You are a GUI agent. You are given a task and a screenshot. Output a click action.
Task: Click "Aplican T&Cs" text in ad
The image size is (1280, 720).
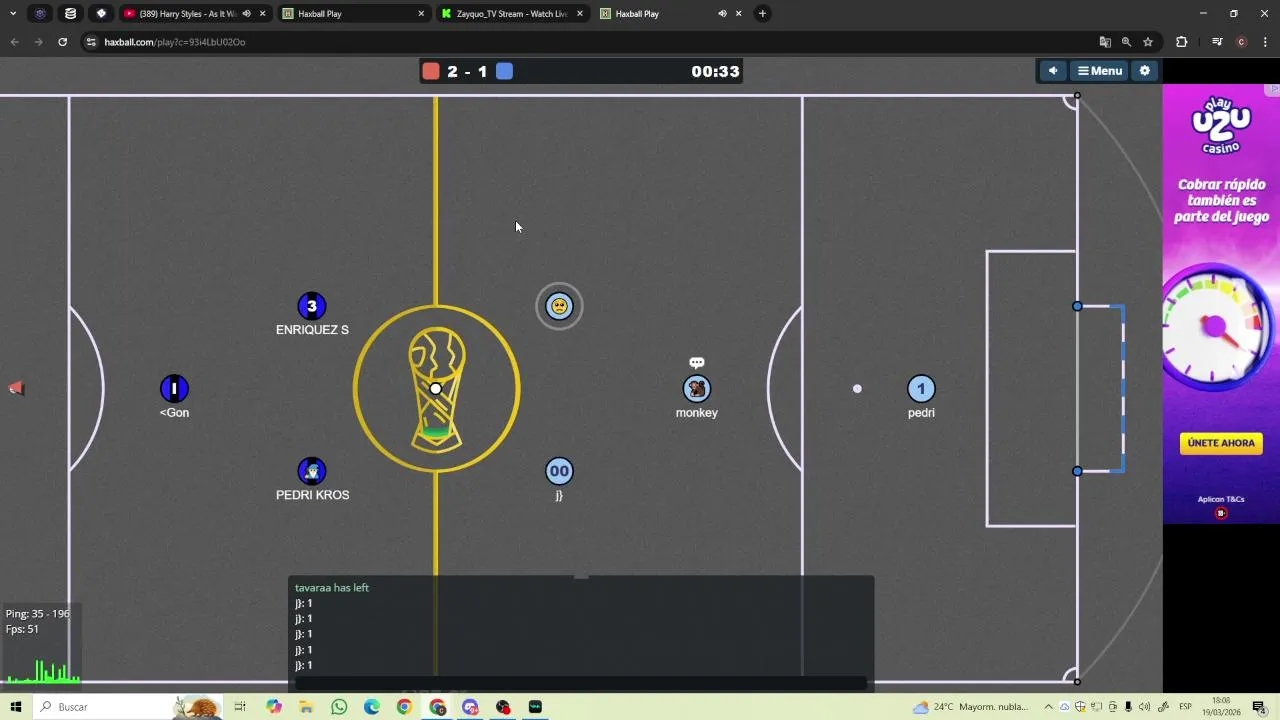coord(1221,499)
